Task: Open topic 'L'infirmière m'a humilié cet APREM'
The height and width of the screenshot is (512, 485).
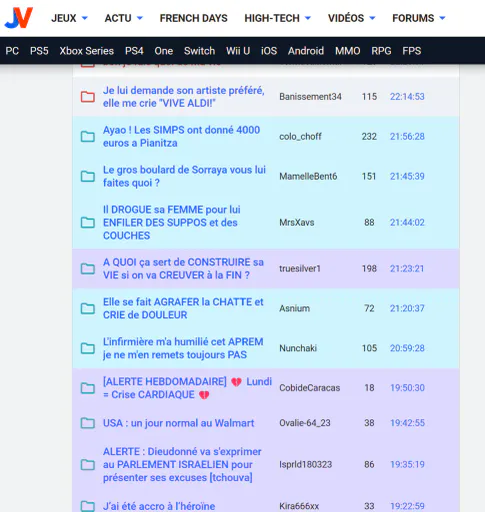Action: tap(183, 348)
